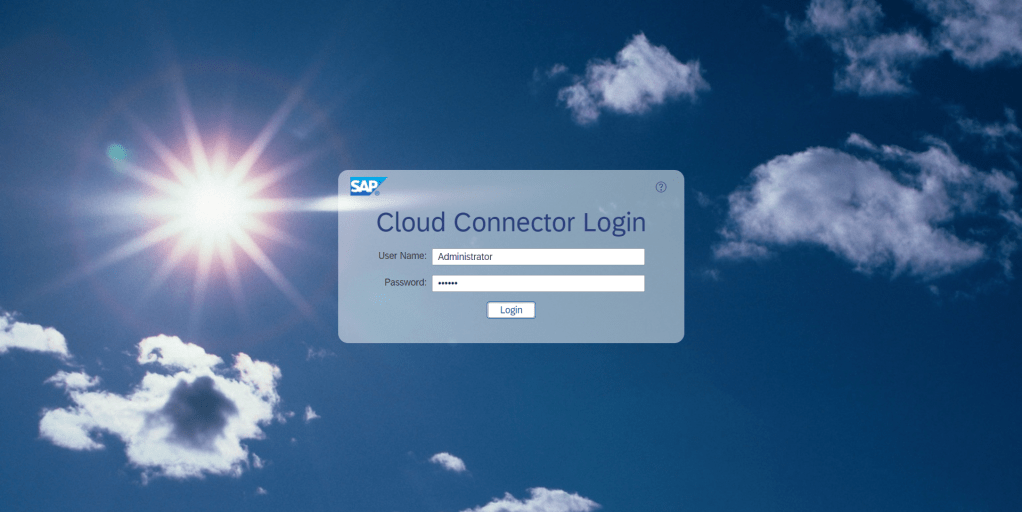
Task: Click the SAP logo
Action: click(367, 186)
